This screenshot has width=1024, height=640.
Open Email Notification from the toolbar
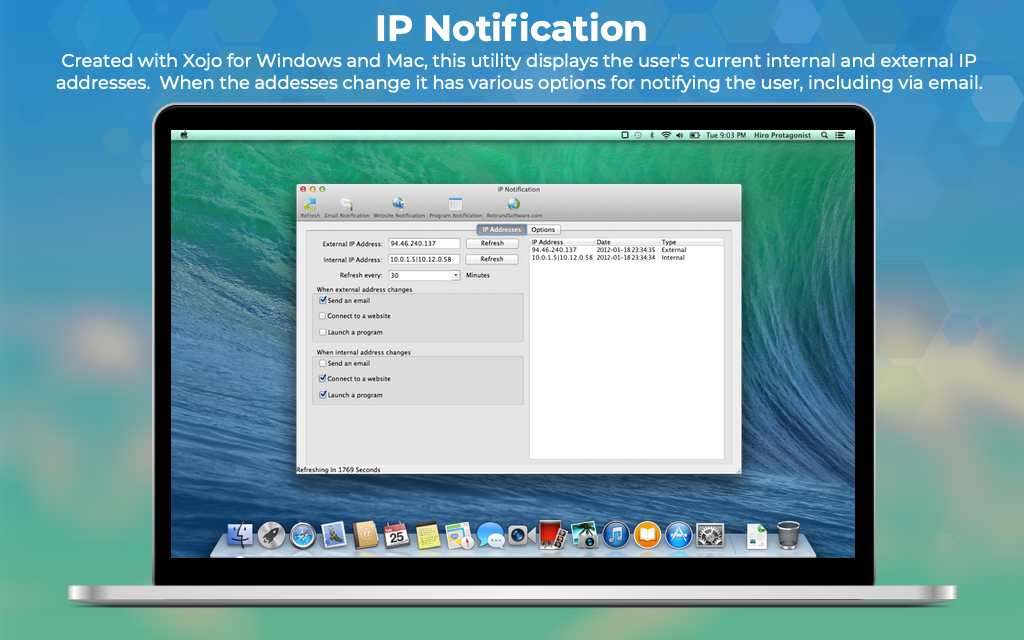point(346,205)
